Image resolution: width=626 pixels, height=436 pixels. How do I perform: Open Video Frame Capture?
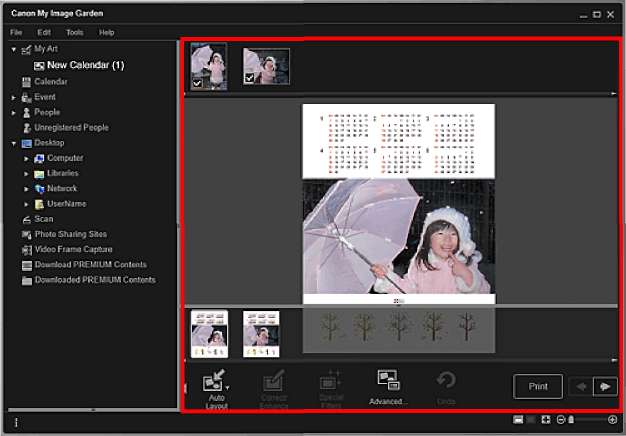[x=73, y=249]
